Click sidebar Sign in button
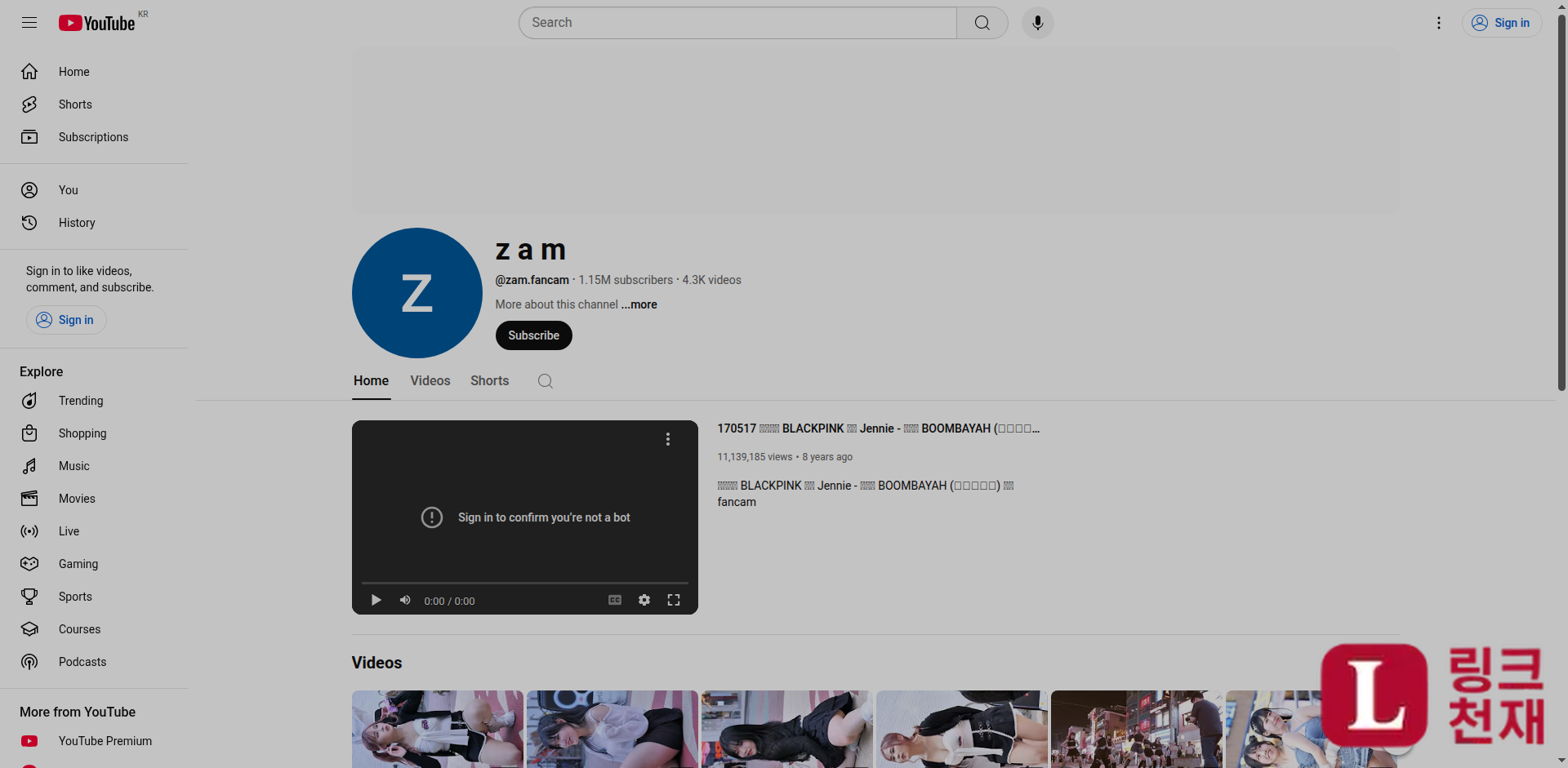 coord(66,320)
